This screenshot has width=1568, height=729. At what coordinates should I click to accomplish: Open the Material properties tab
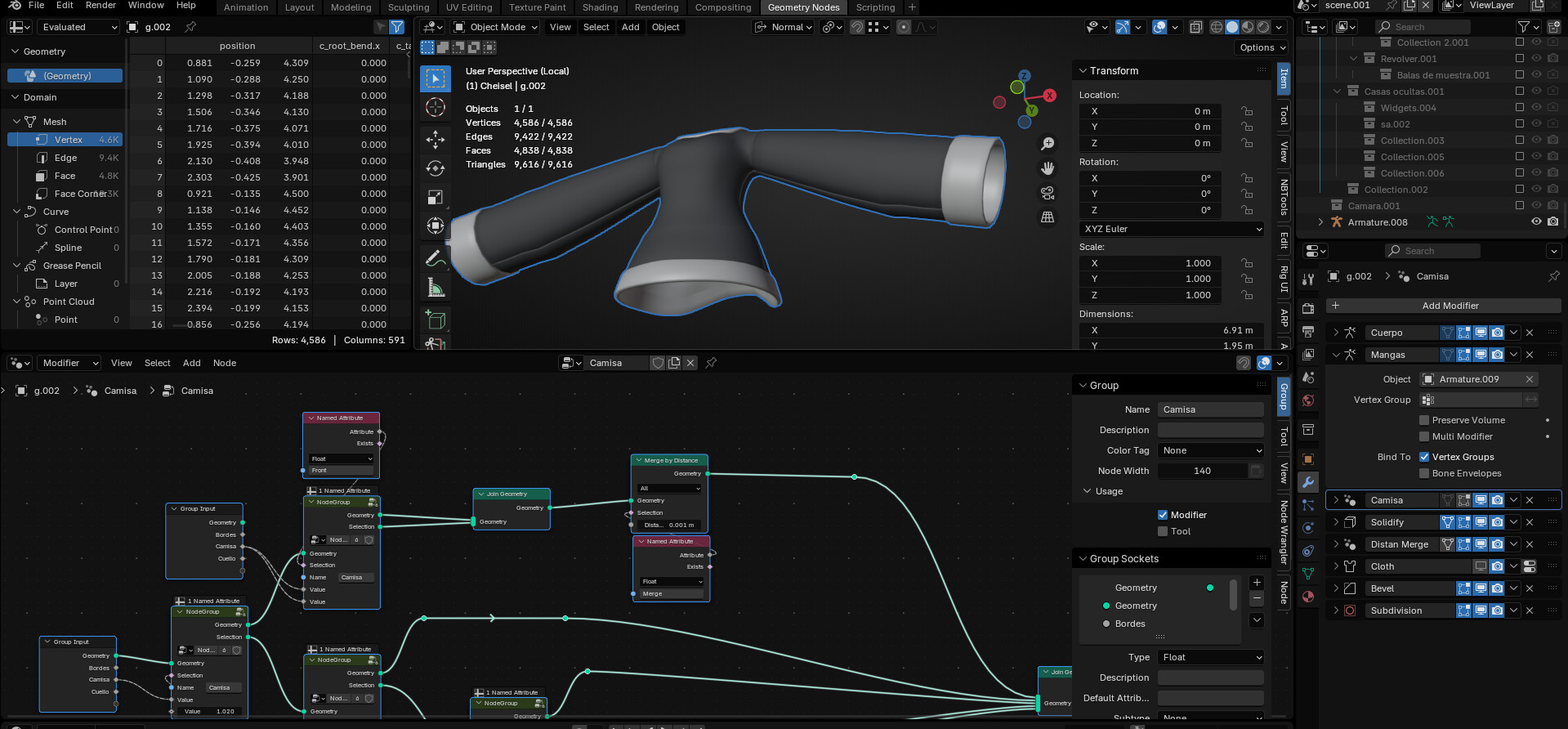[1308, 597]
